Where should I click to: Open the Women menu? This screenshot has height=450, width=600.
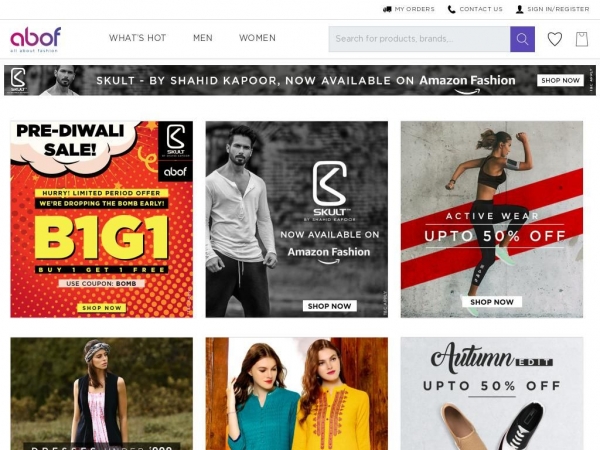tap(257, 38)
